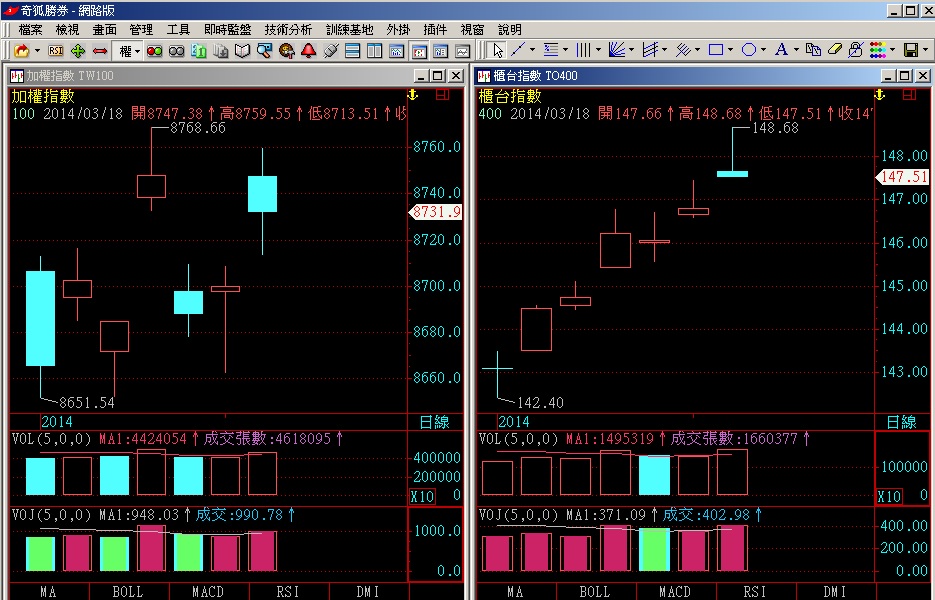Click X10 scale button in 櫃台指數 volume panel
This screenshot has height=600, width=935.
pyautogui.click(x=889, y=497)
